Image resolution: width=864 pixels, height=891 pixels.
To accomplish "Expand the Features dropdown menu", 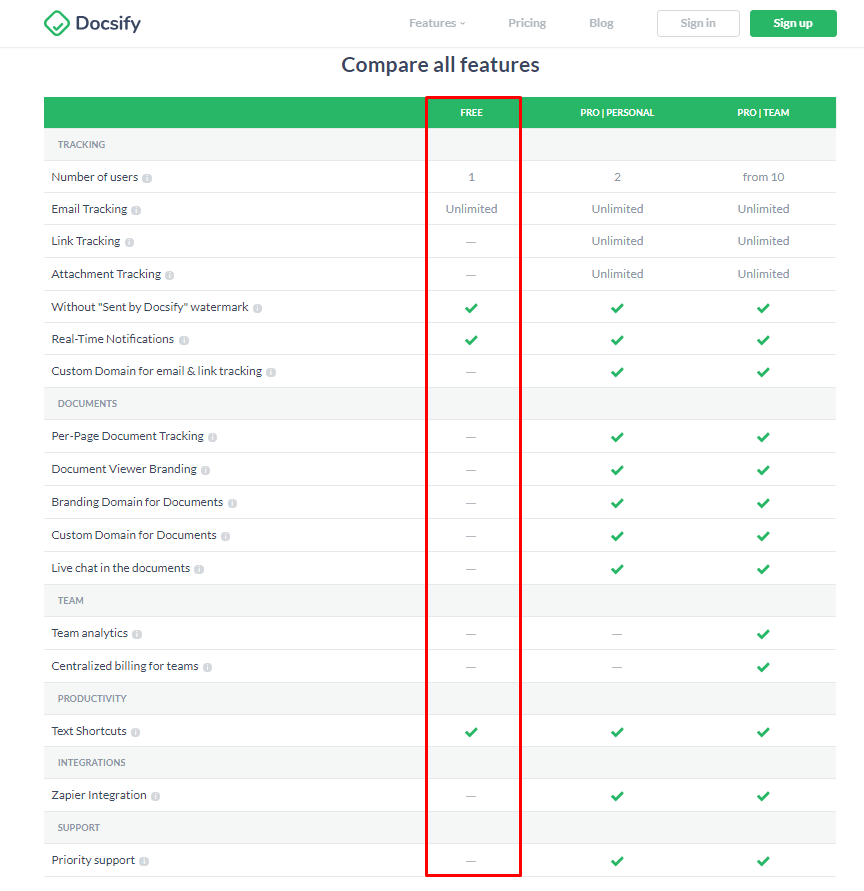I will point(437,23).
